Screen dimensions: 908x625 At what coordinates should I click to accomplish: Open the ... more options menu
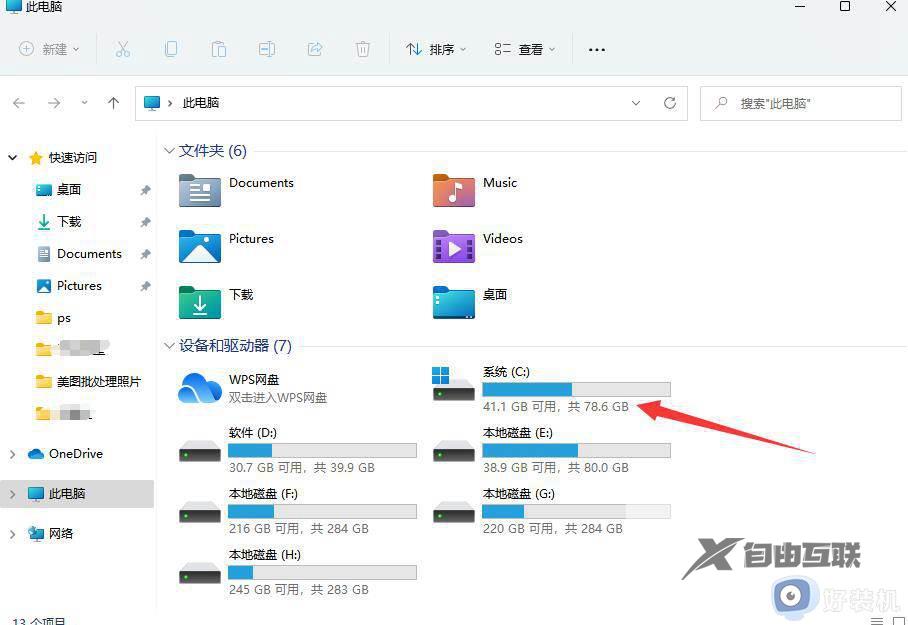tap(596, 49)
